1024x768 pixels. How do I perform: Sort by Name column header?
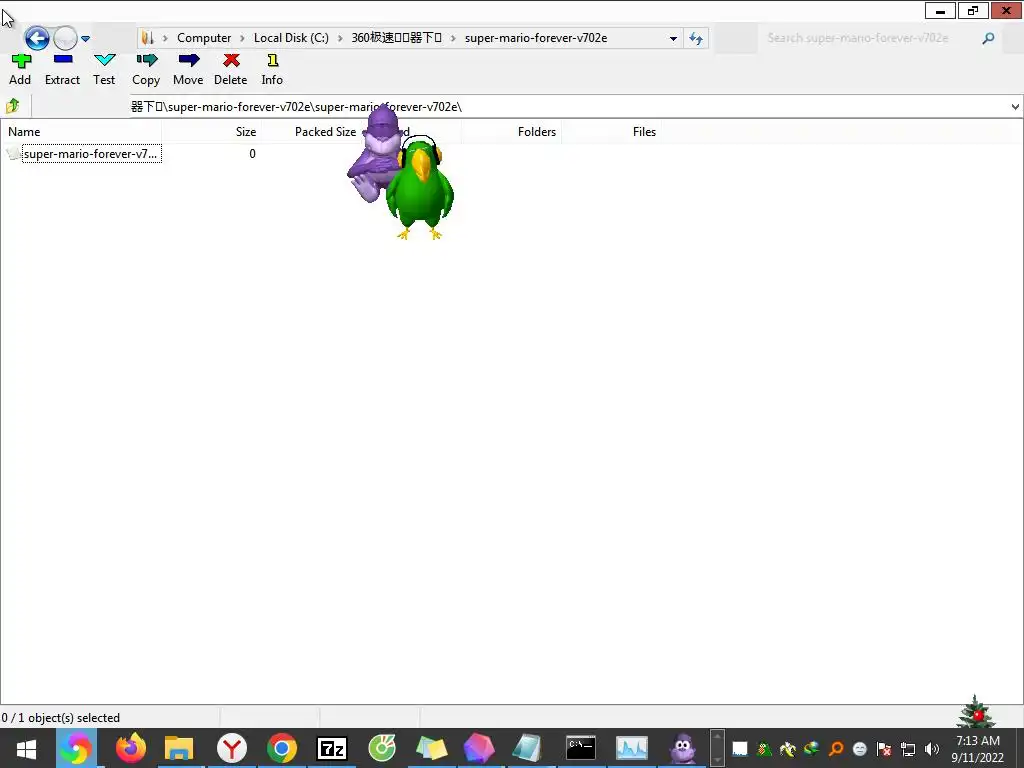[81, 132]
